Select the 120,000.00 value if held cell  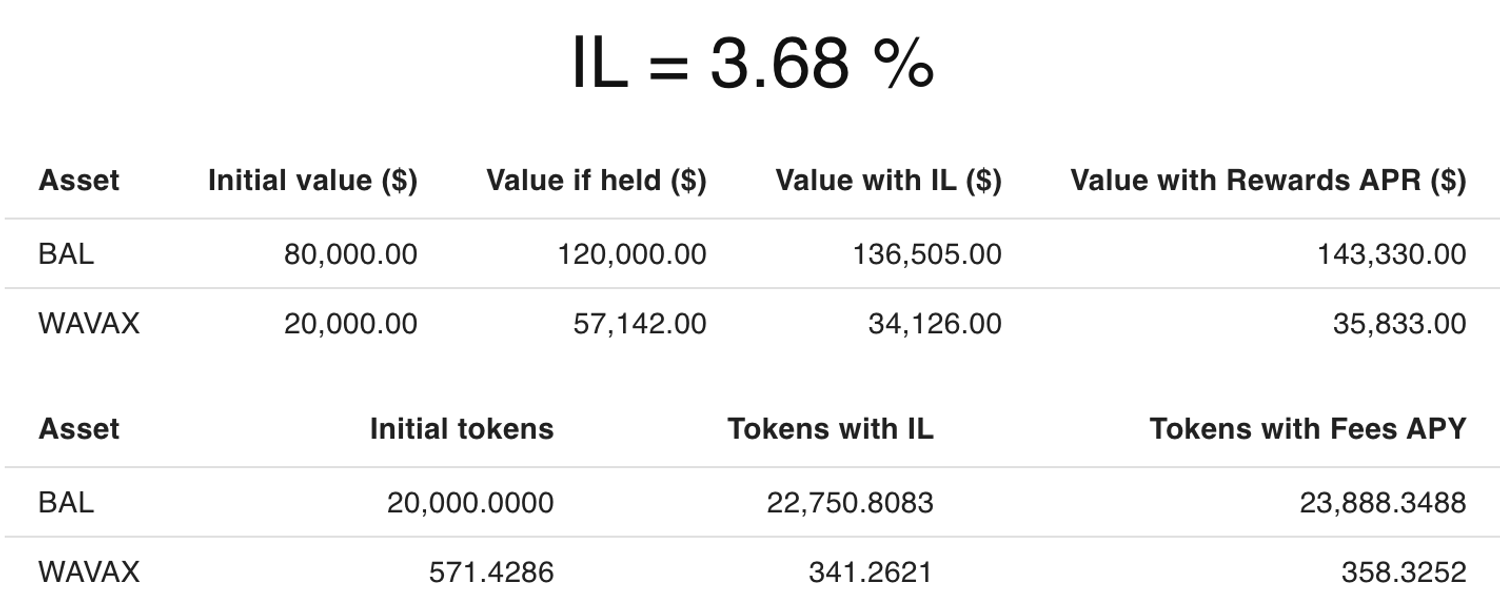(631, 254)
